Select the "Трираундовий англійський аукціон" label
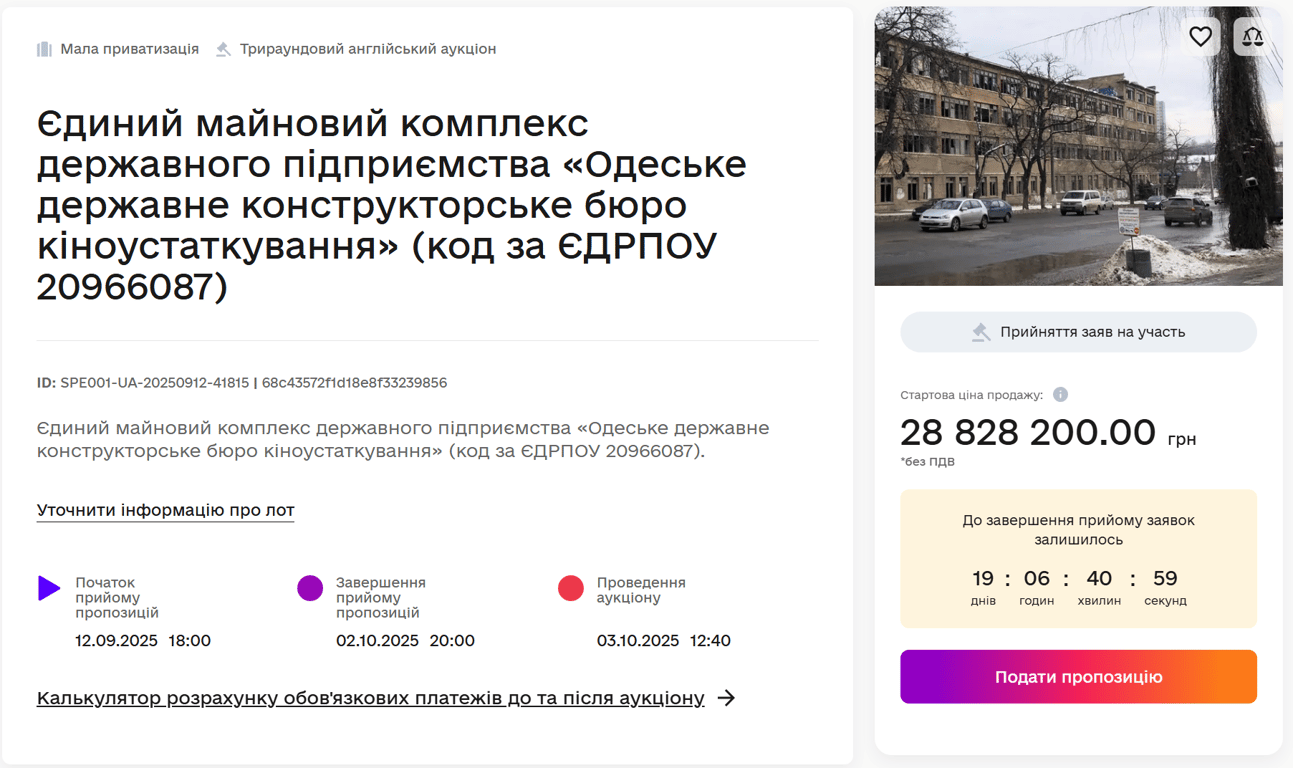1293x768 pixels. click(366, 47)
